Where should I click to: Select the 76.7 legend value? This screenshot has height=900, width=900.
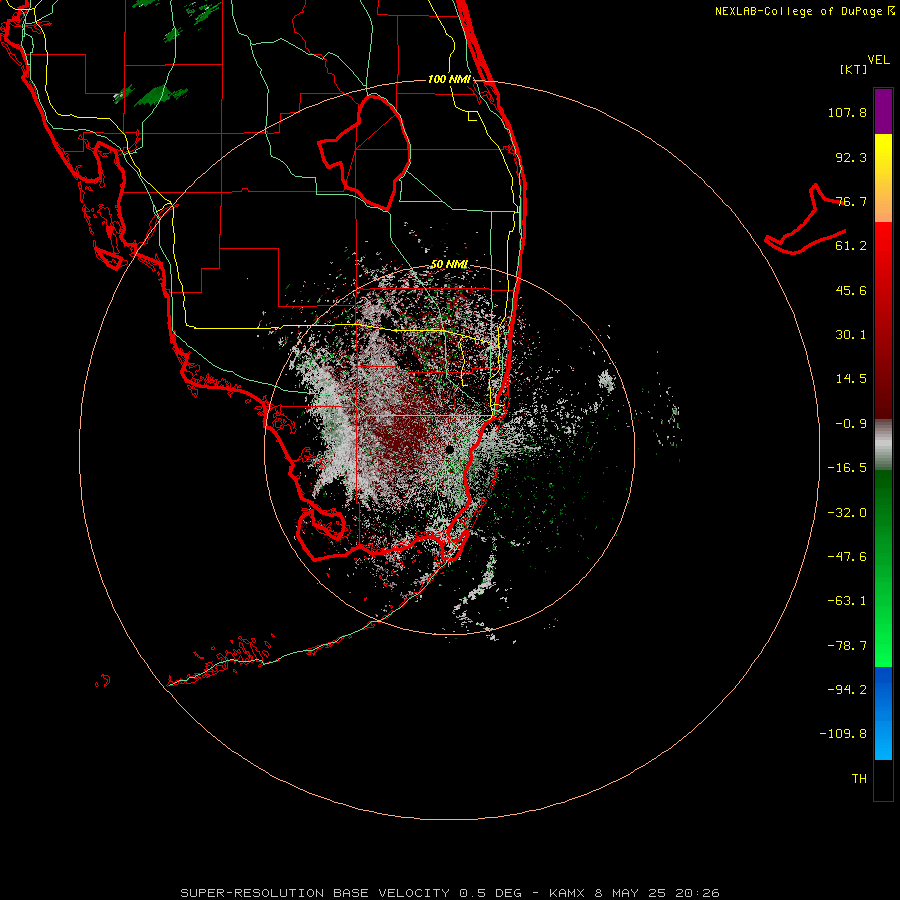point(851,201)
